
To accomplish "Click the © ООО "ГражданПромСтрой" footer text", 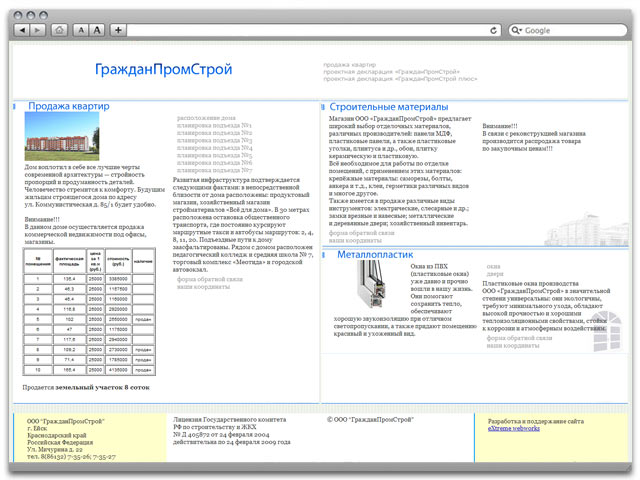I will pos(370,420).
